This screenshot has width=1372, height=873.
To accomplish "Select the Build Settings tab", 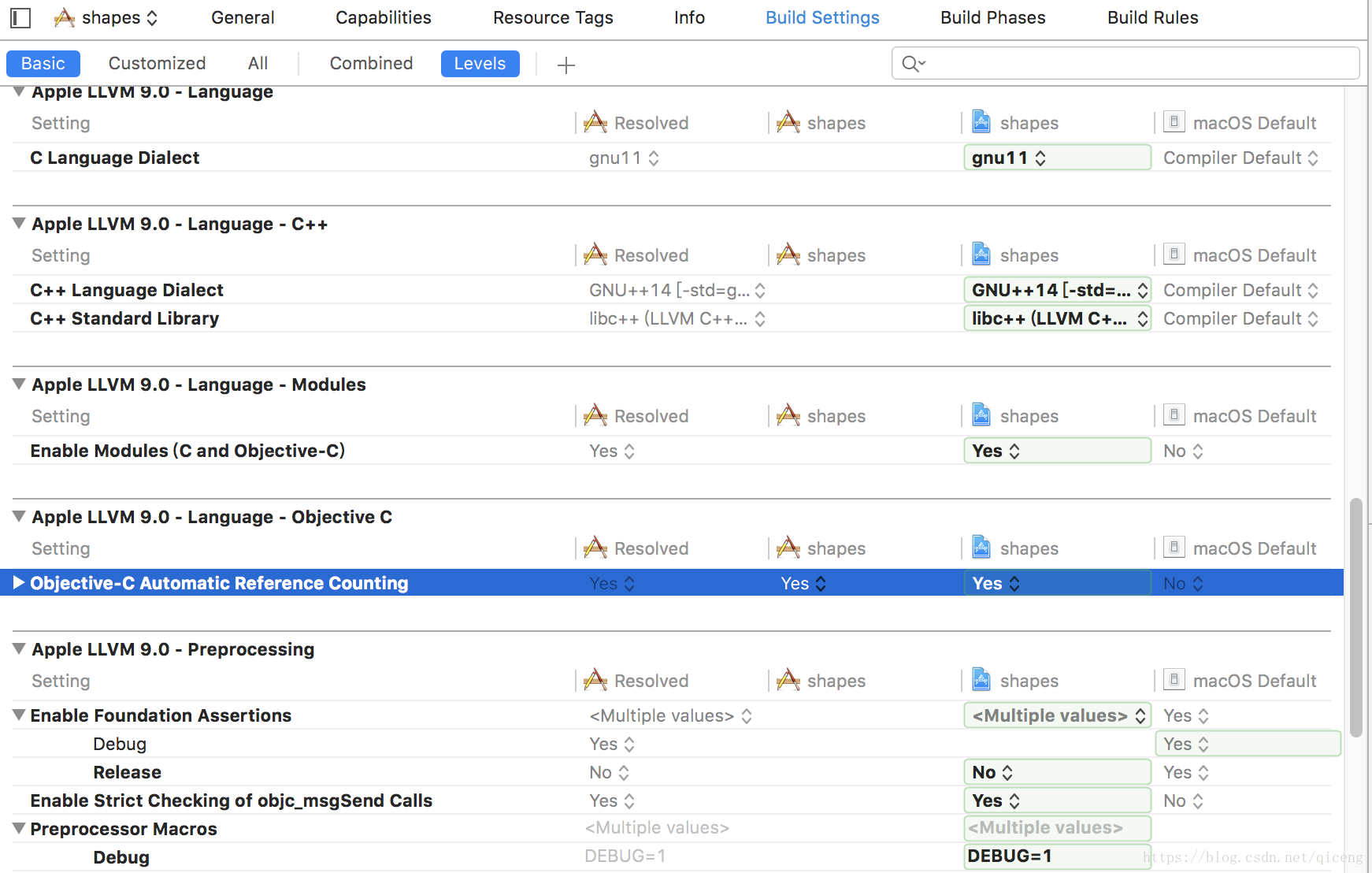I will [822, 17].
